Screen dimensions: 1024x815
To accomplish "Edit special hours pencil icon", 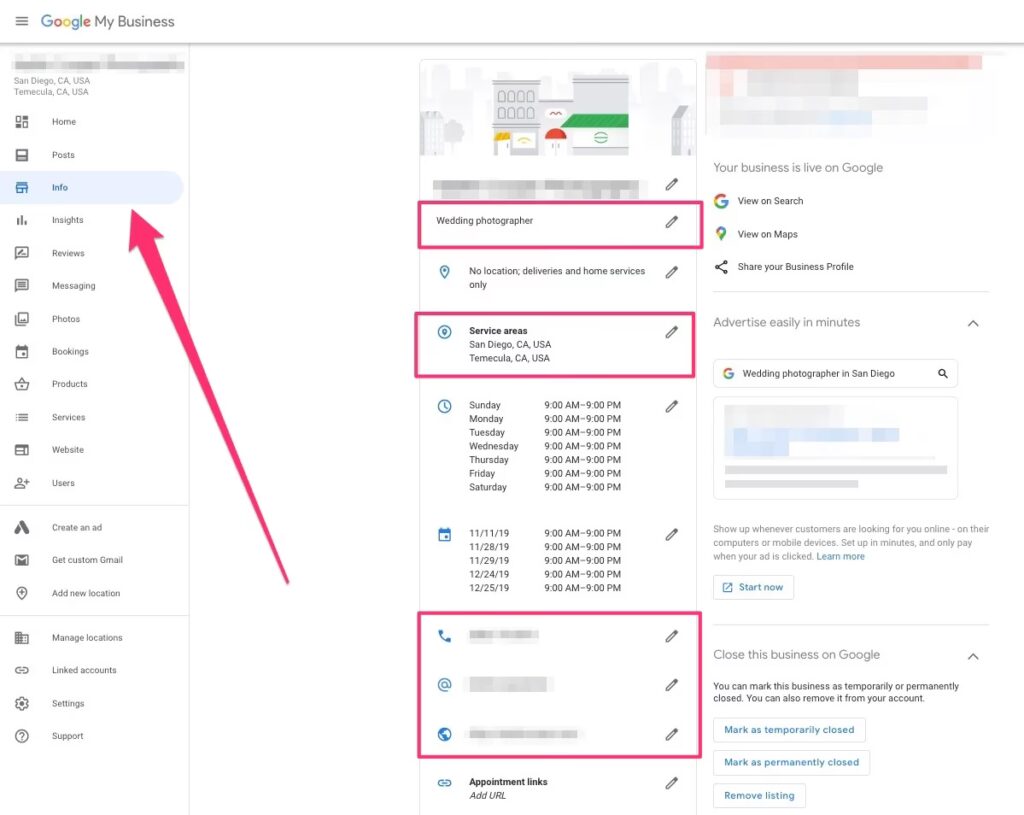I will (x=672, y=535).
